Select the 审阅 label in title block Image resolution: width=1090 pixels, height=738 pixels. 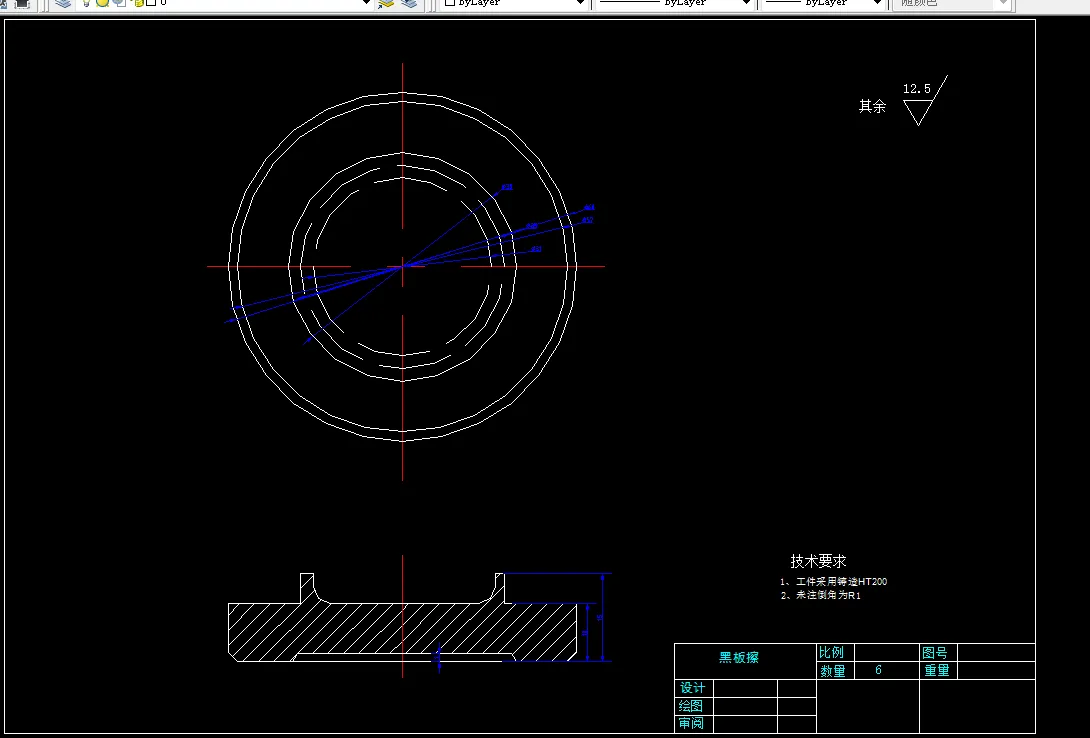(x=691, y=723)
